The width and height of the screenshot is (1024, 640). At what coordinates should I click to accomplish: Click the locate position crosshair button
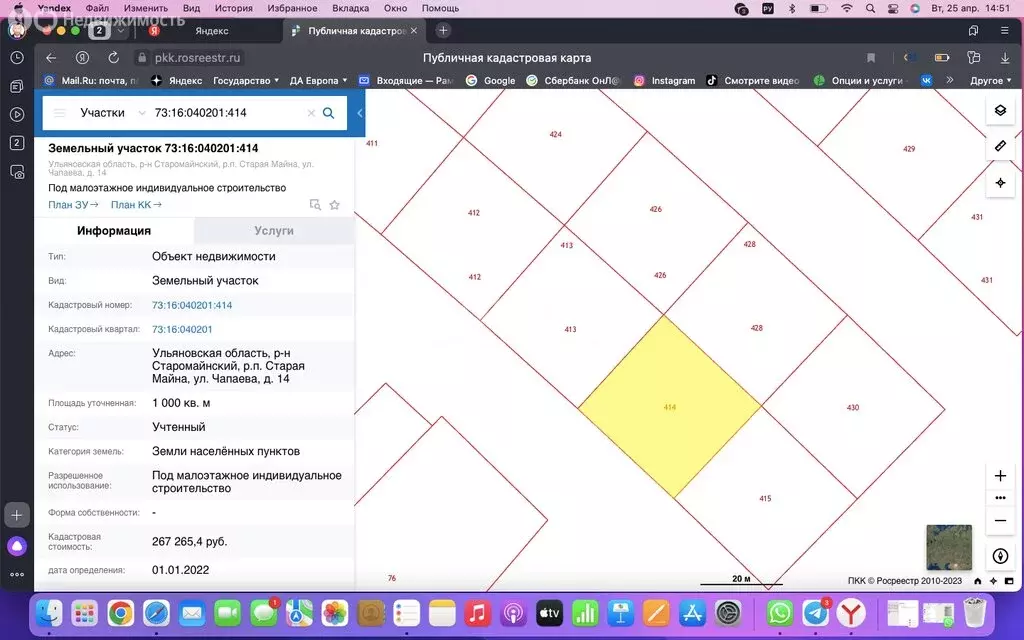pos(1000,183)
